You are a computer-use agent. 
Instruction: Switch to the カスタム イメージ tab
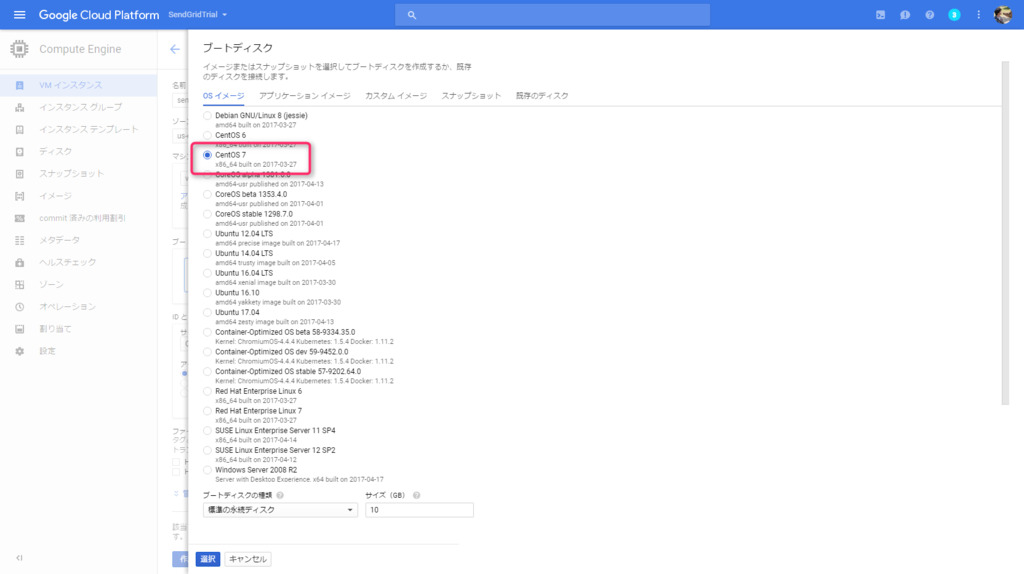tap(396, 96)
